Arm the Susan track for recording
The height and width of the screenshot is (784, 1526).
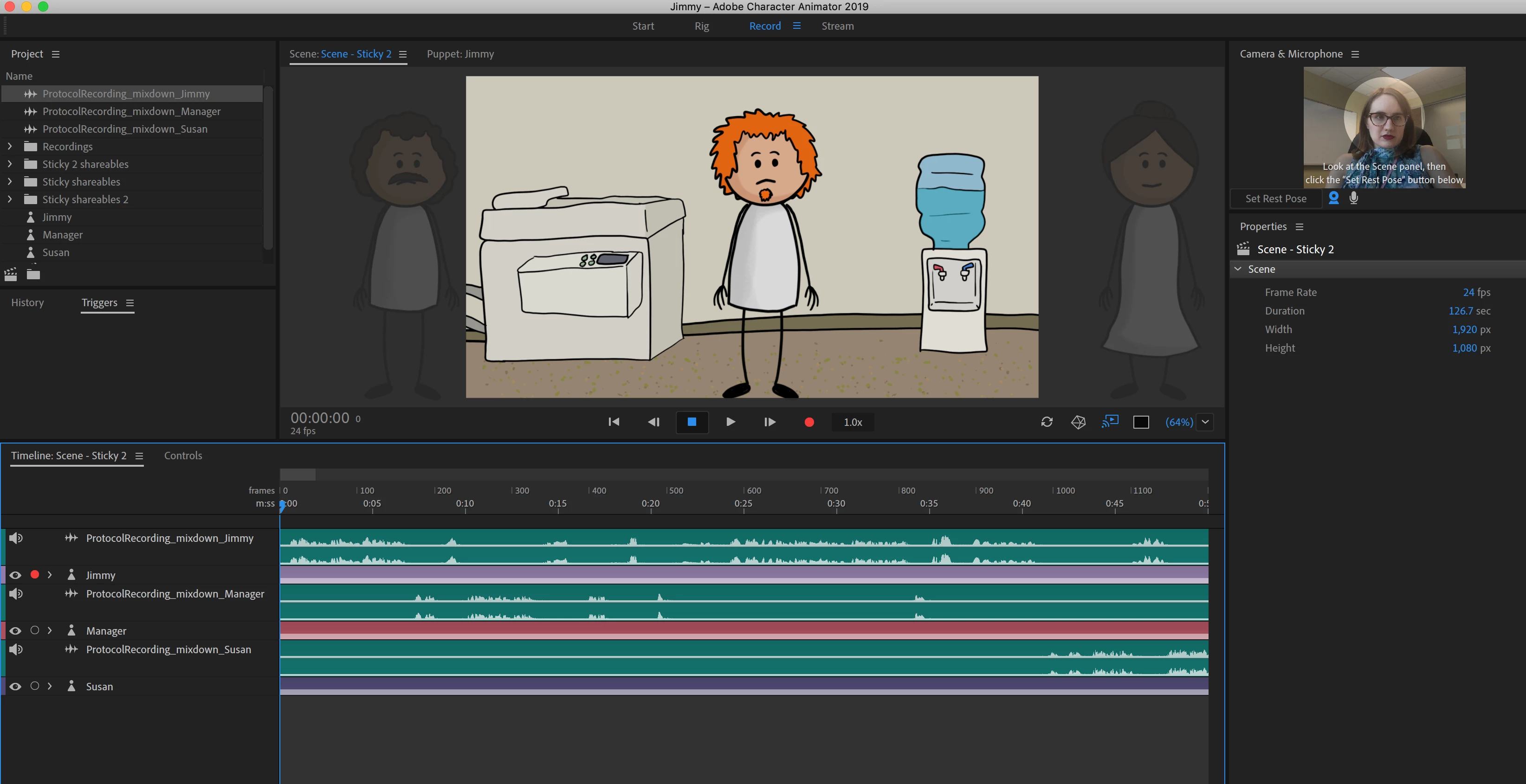pos(35,686)
